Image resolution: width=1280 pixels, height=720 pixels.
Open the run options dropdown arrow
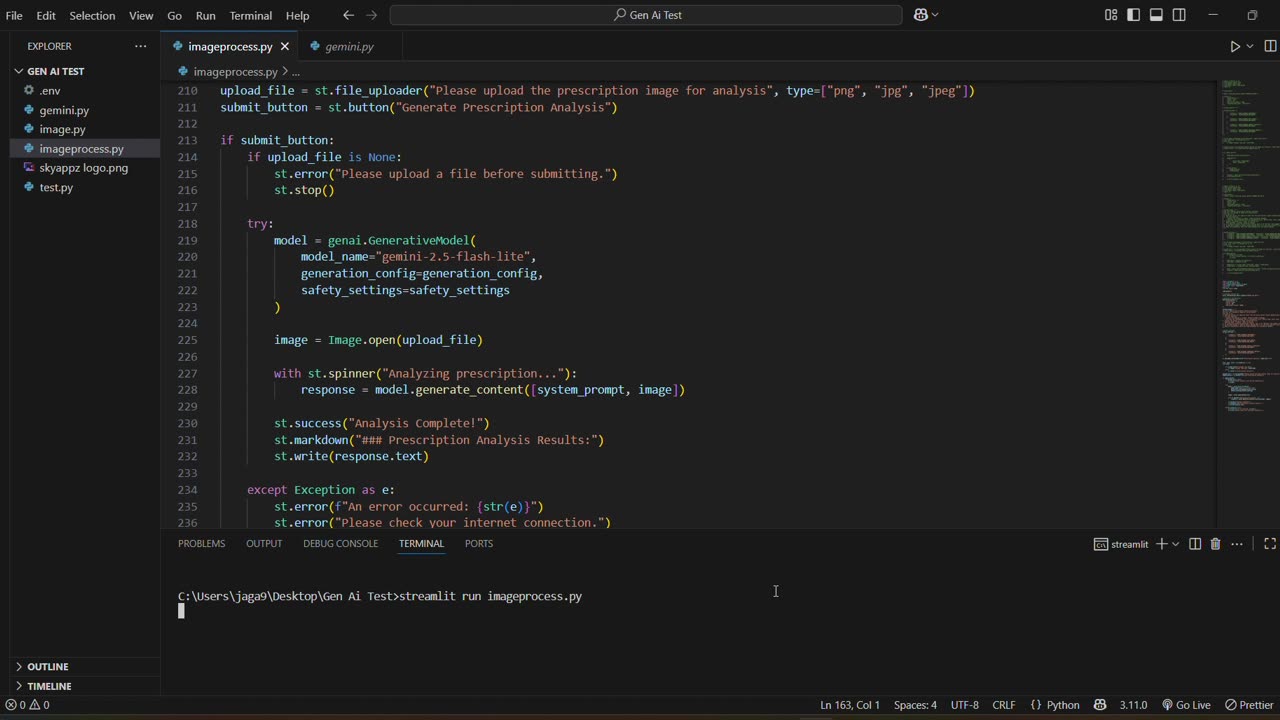click(1250, 46)
